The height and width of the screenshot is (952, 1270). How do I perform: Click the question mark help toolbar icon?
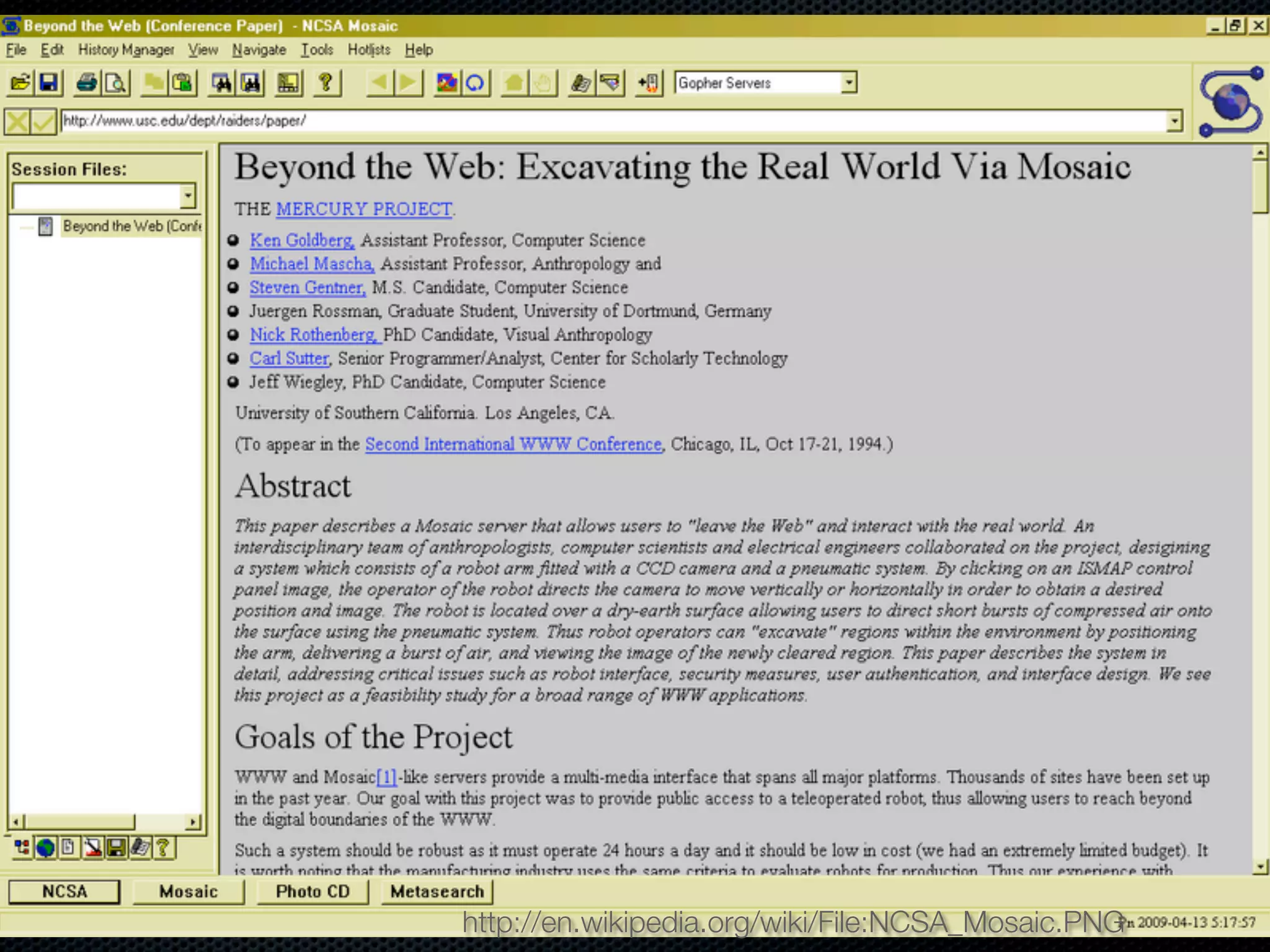326,83
